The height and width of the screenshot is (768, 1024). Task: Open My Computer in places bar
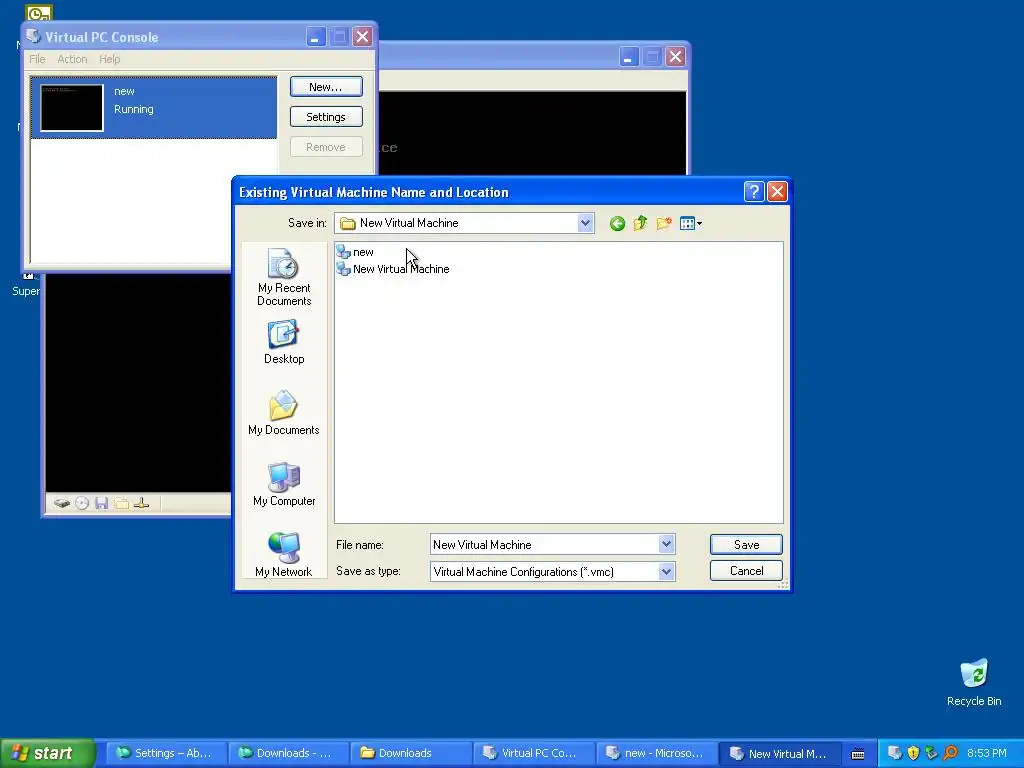coord(283,484)
